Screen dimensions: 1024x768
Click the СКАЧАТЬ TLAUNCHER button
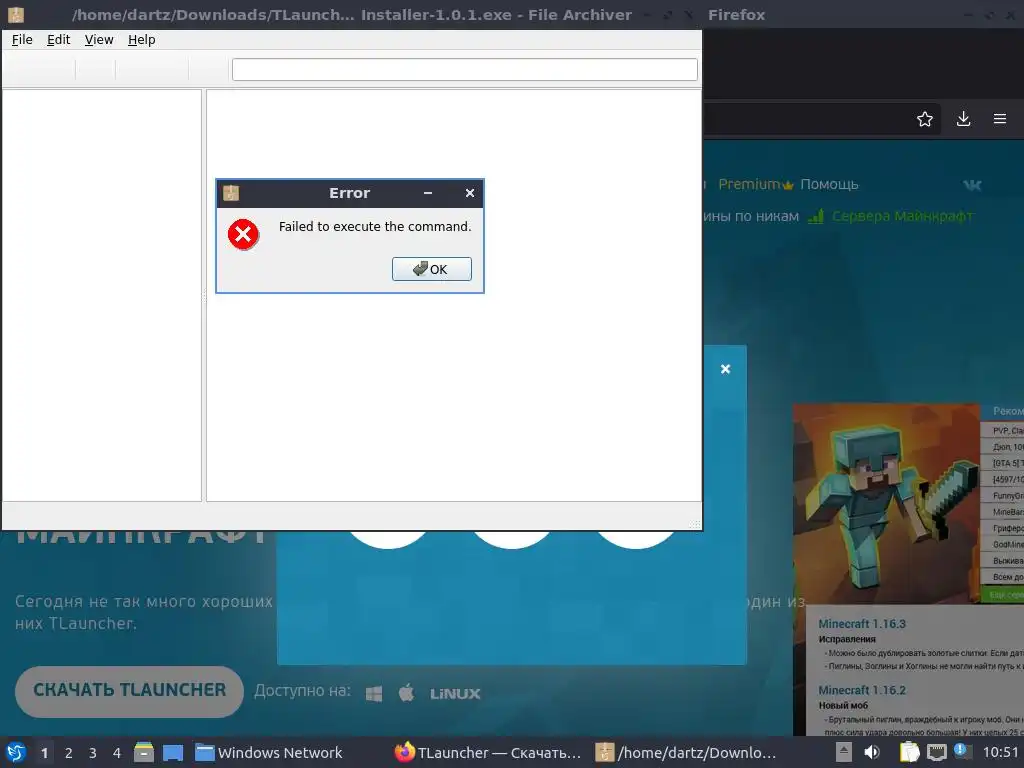click(129, 691)
